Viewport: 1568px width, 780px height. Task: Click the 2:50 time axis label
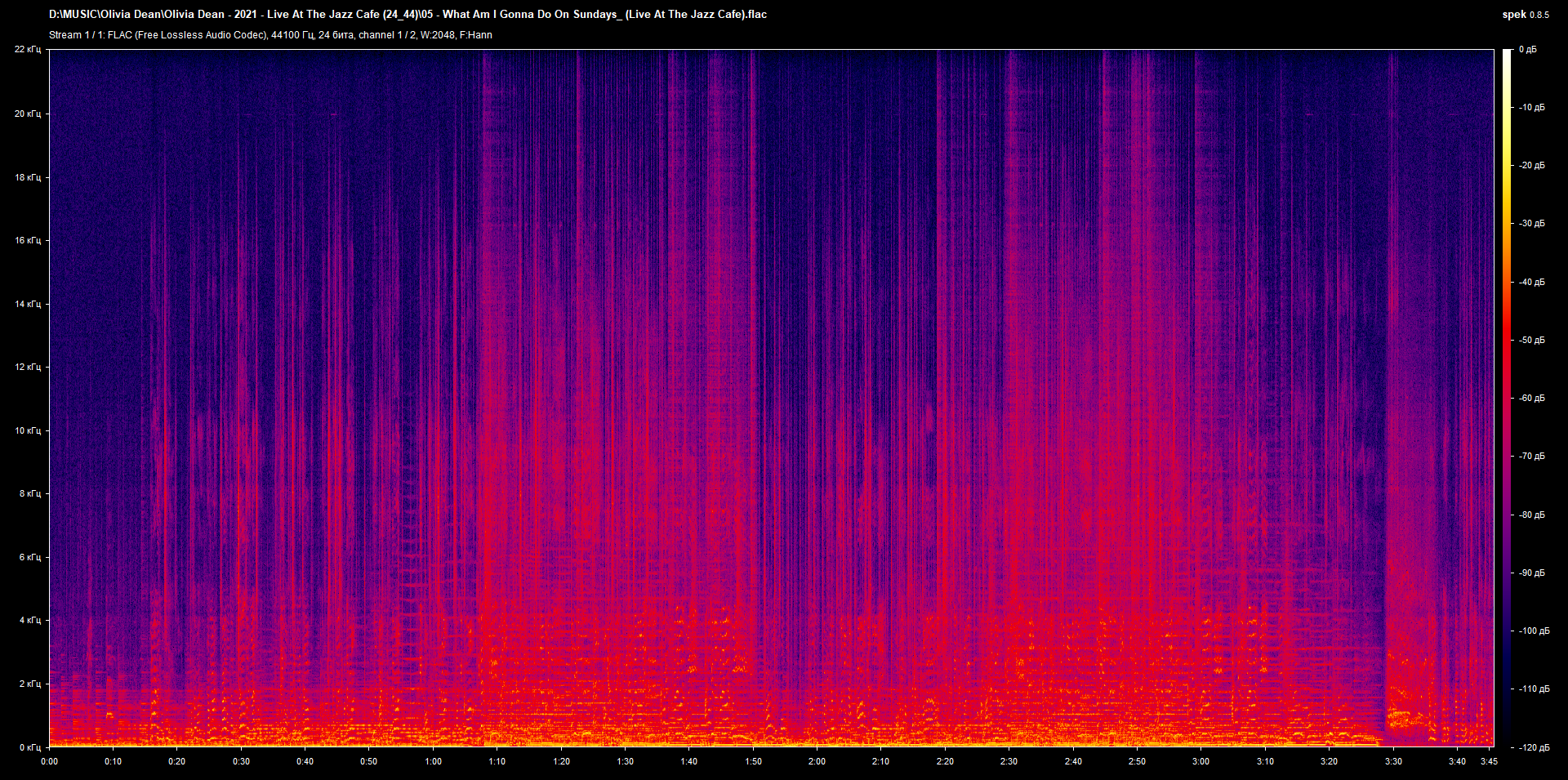point(1137,761)
